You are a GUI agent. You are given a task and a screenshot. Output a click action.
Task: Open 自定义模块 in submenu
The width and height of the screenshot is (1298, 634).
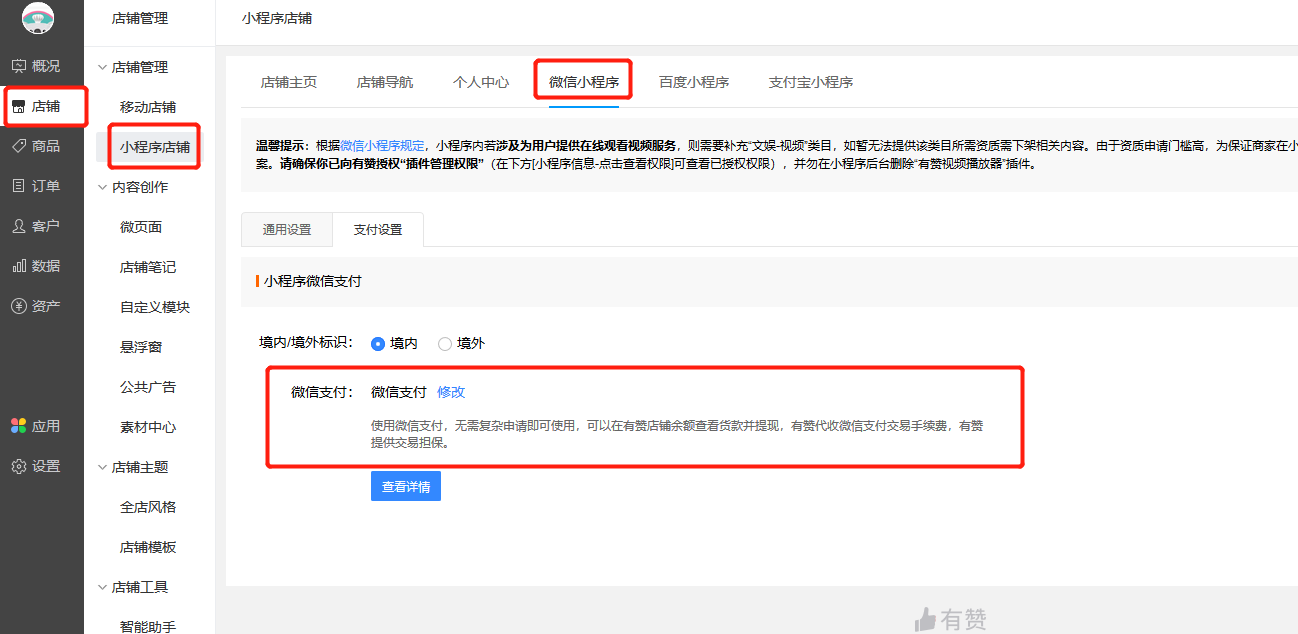(155, 307)
